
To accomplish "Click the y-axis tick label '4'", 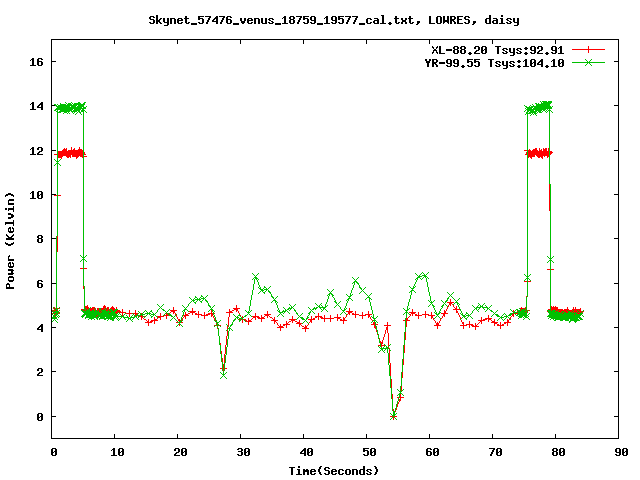I will pos(40,328).
